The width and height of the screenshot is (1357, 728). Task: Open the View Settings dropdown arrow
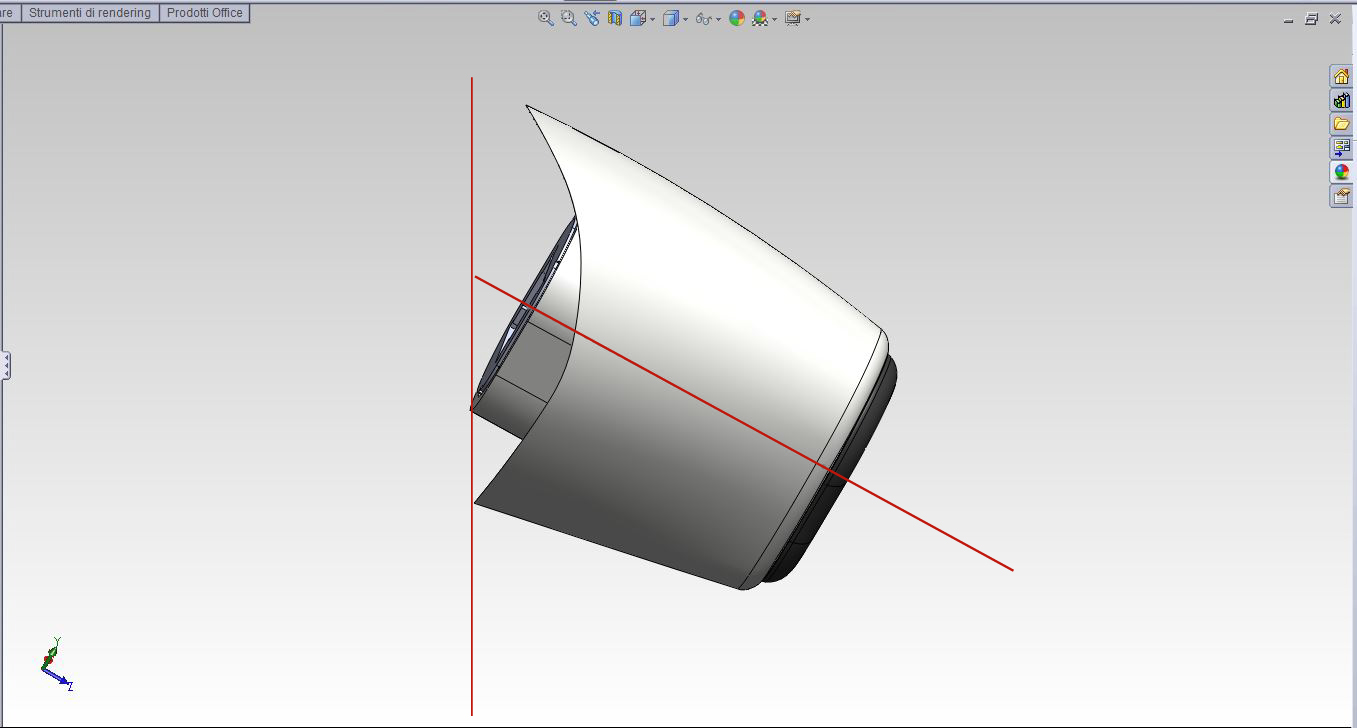(807, 19)
